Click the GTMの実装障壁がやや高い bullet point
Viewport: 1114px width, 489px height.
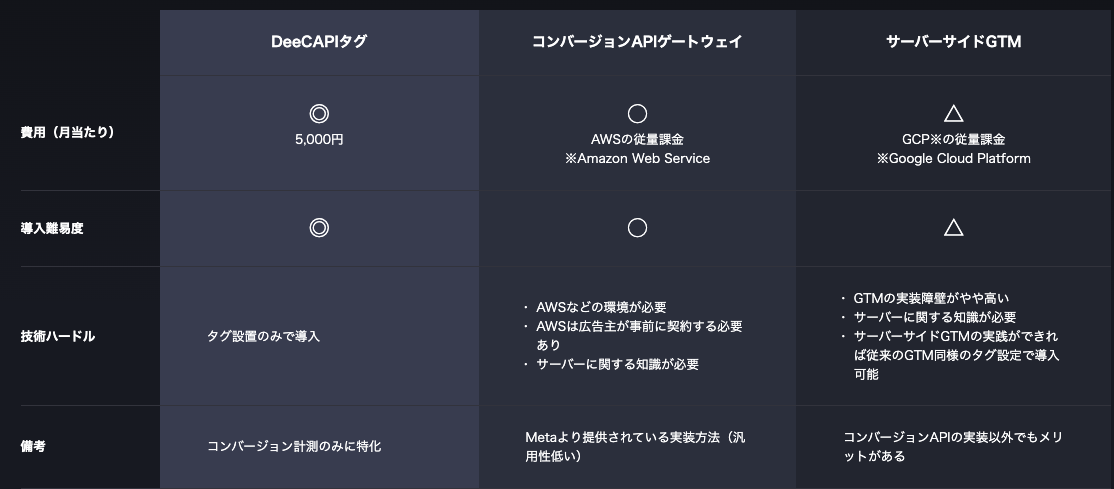tap(931, 298)
